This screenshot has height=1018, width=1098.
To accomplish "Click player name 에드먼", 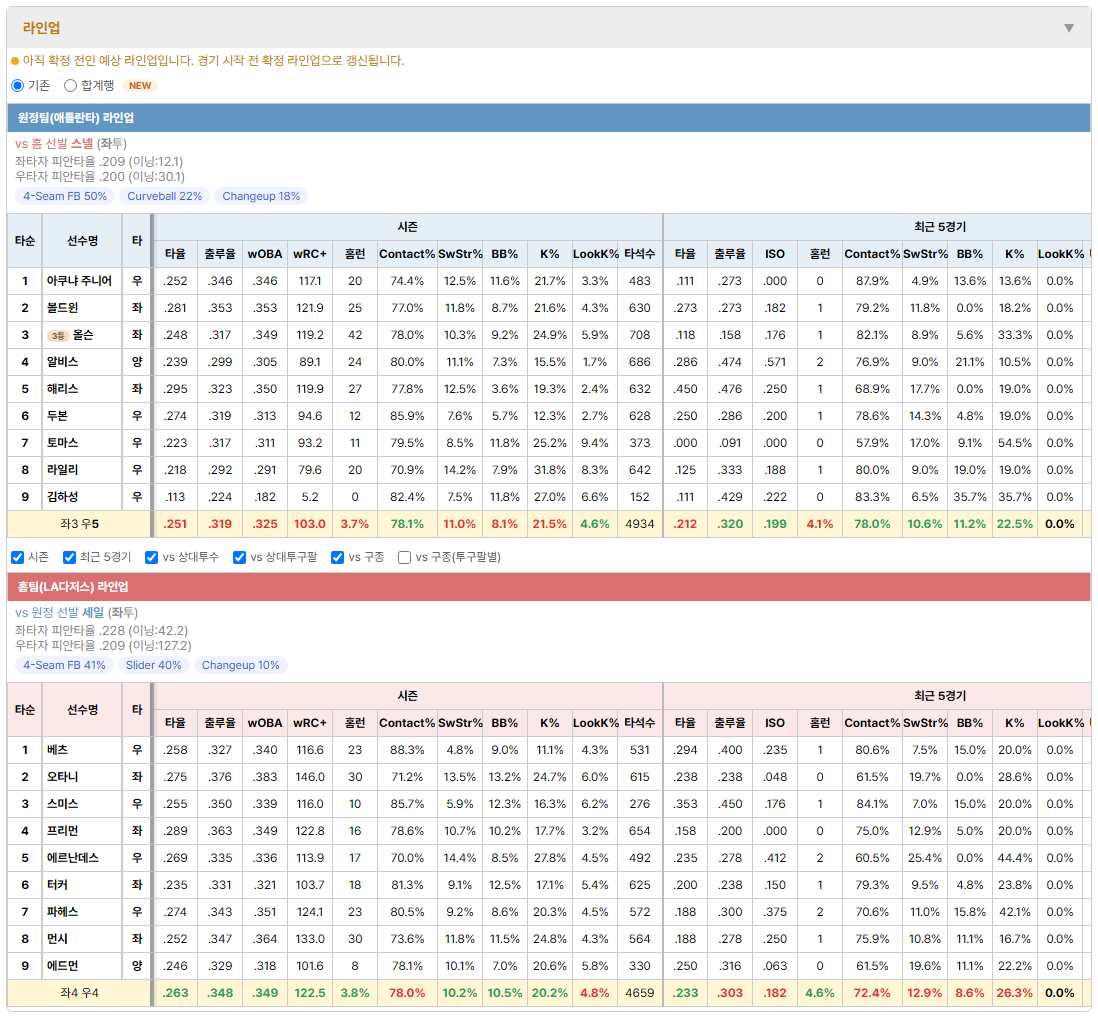I will [x=62, y=966].
